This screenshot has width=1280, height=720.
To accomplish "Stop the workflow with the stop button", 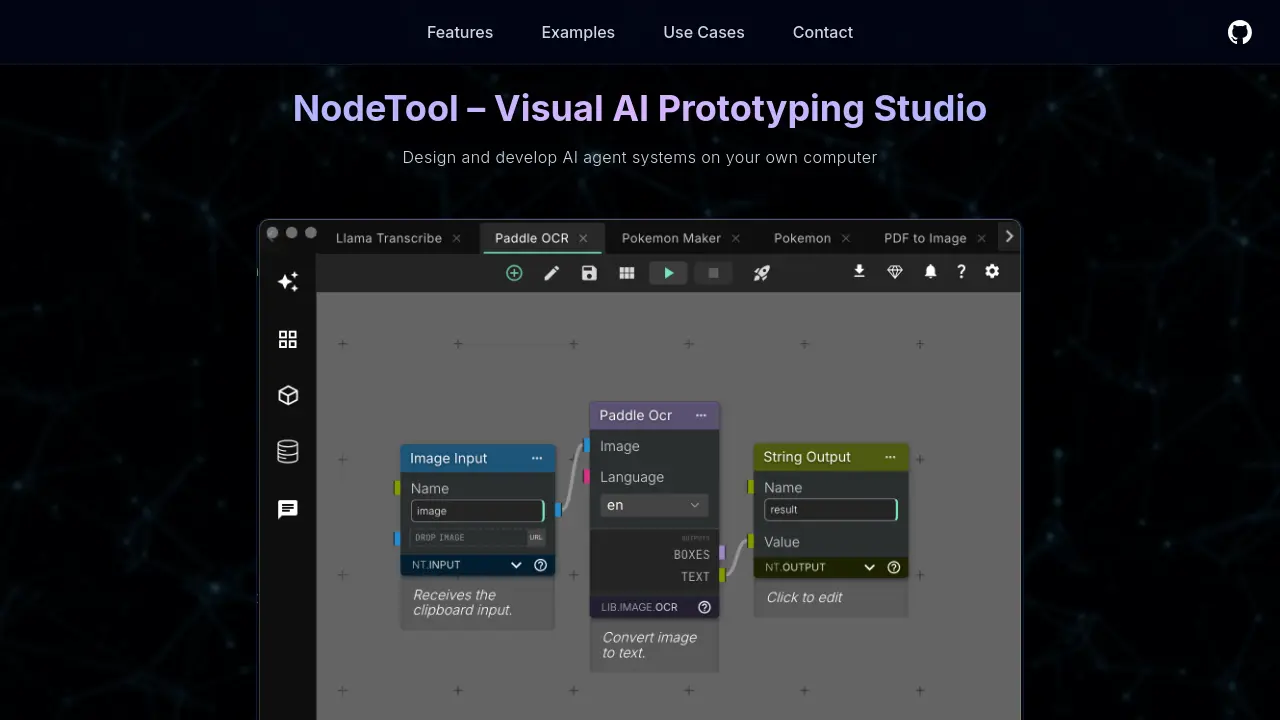I will (x=713, y=273).
